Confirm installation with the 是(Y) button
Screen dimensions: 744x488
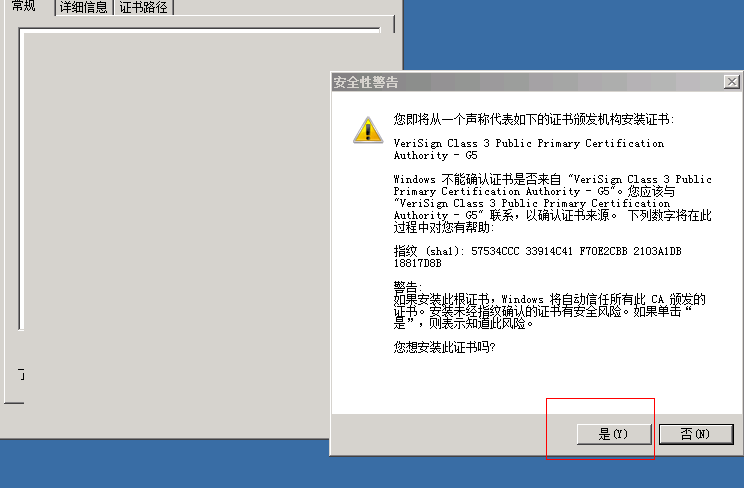coord(614,434)
